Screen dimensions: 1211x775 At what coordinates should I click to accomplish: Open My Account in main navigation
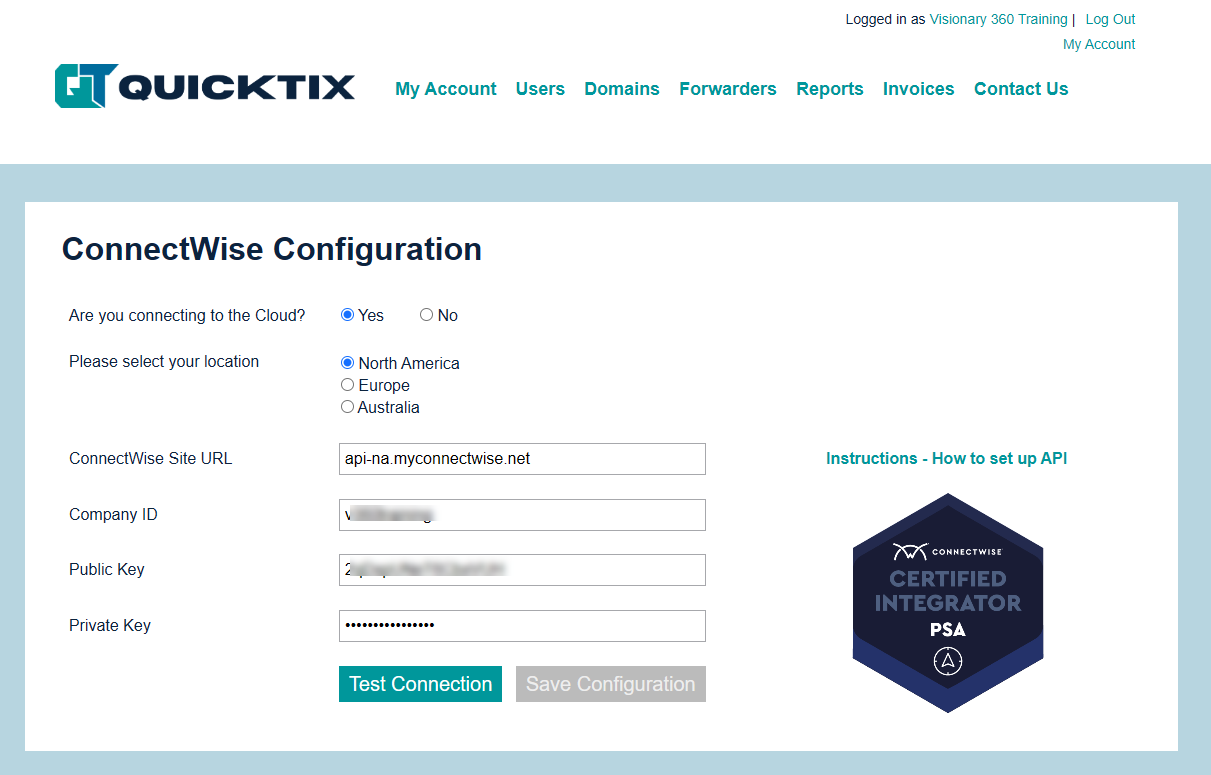click(x=446, y=89)
